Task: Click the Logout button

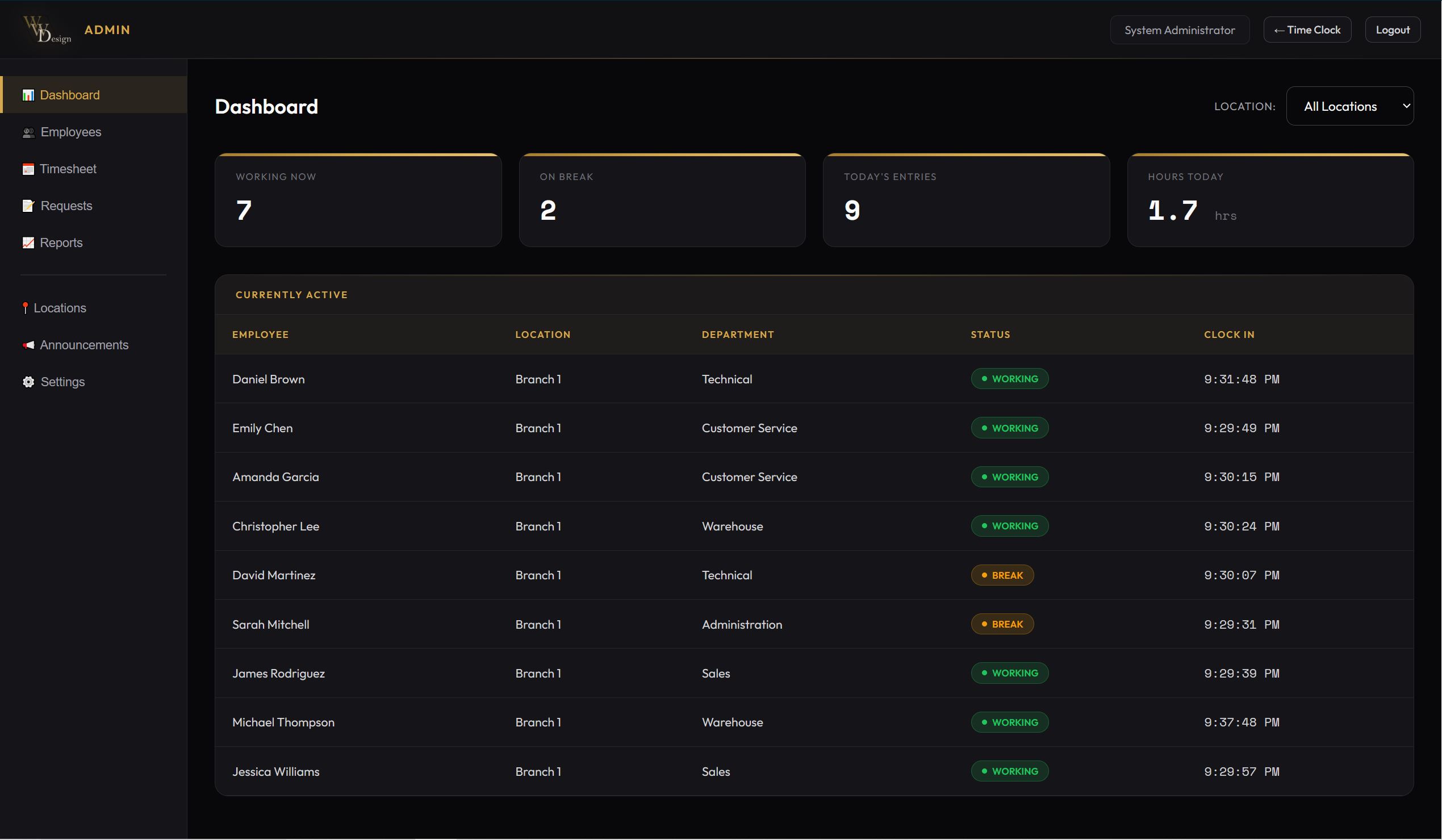Action: pos(1393,29)
